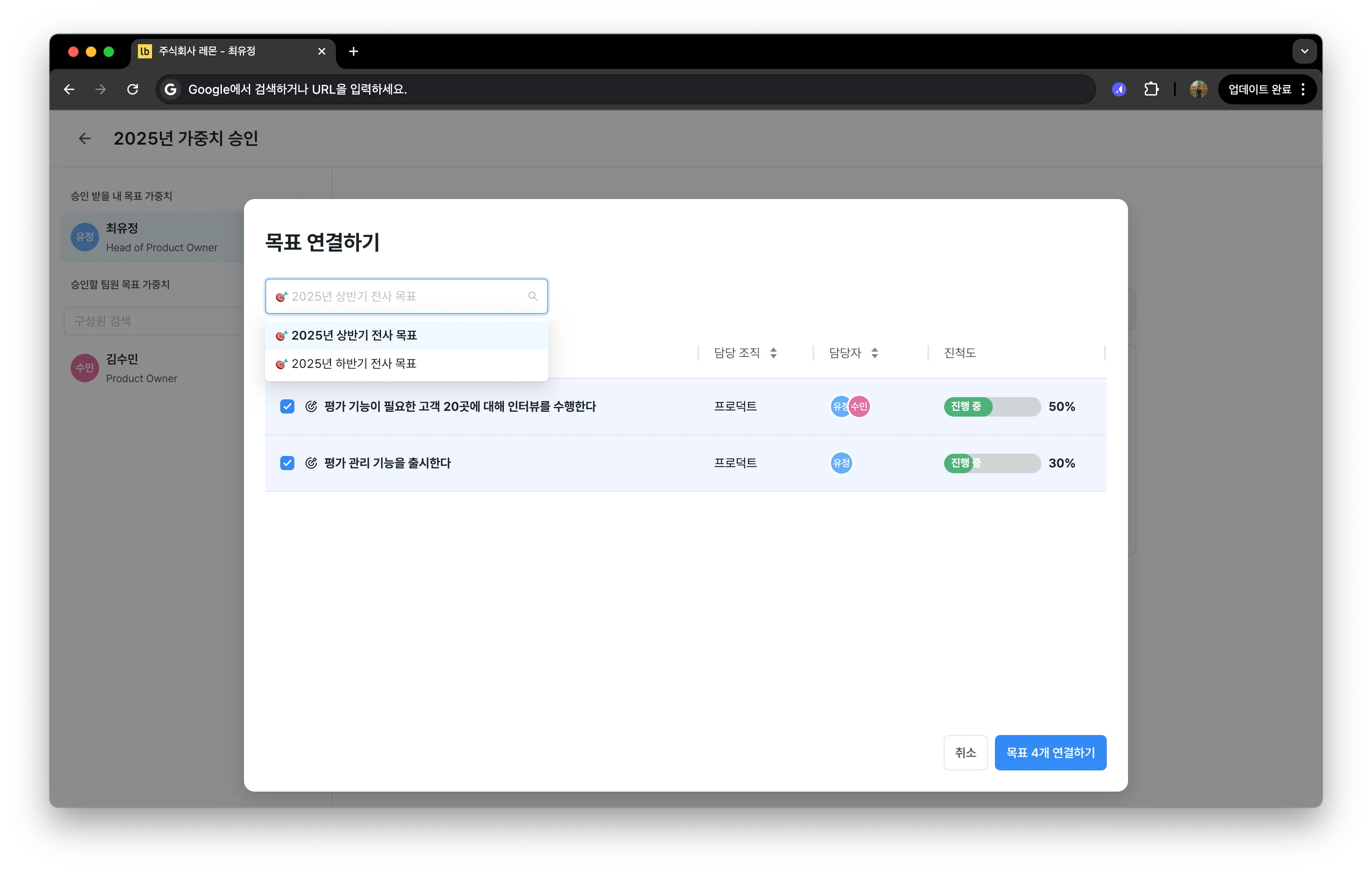Screen dimensions: 1372x873
Task: Open a new tab with plus icon
Action: point(353,51)
